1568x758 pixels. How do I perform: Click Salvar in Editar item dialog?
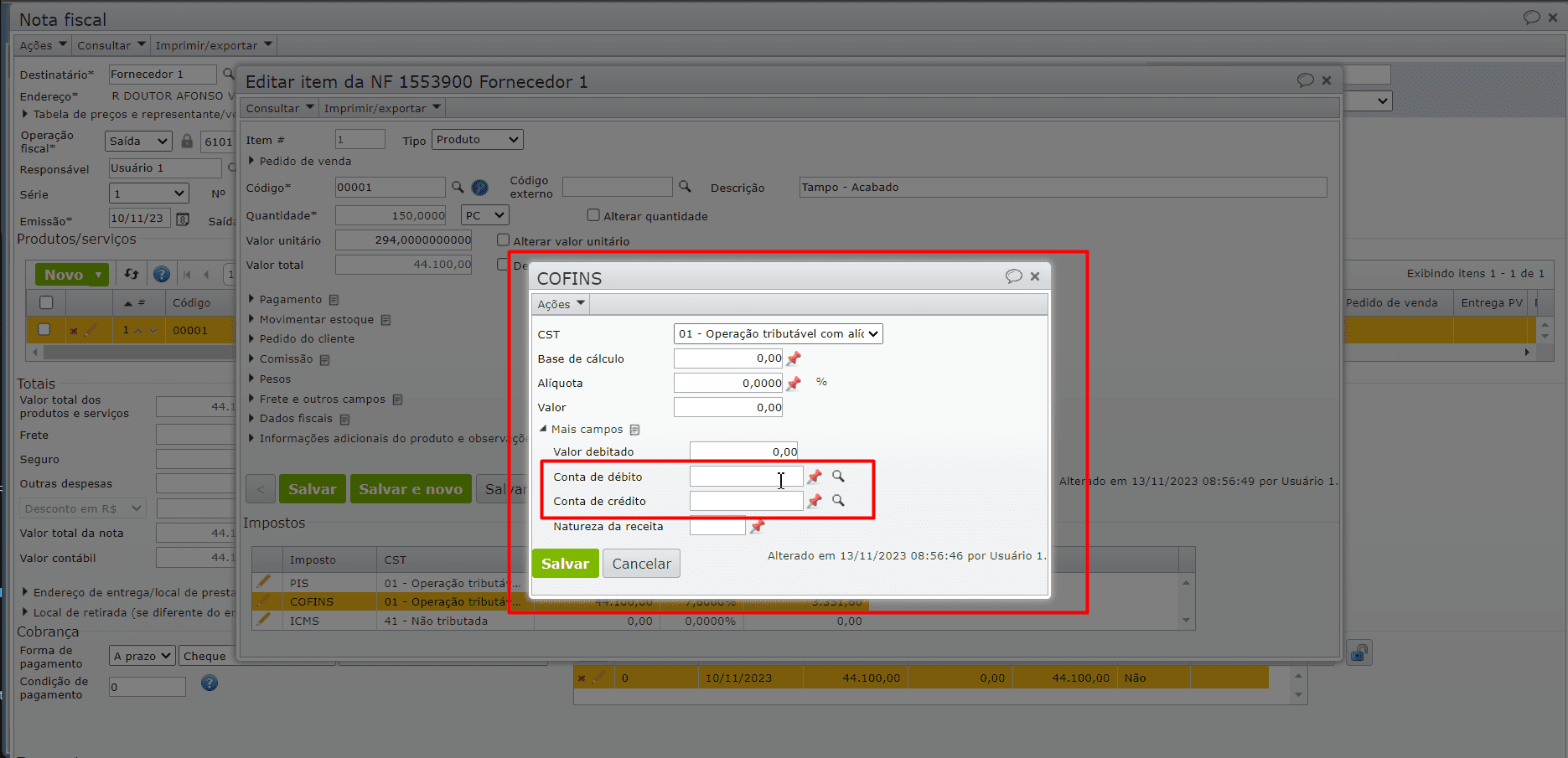pos(313,489)
